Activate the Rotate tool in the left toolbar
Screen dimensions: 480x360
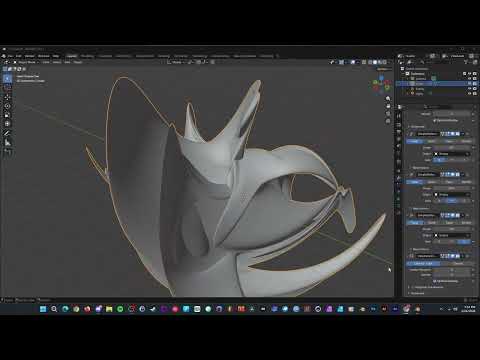click(x=7, y=106)
